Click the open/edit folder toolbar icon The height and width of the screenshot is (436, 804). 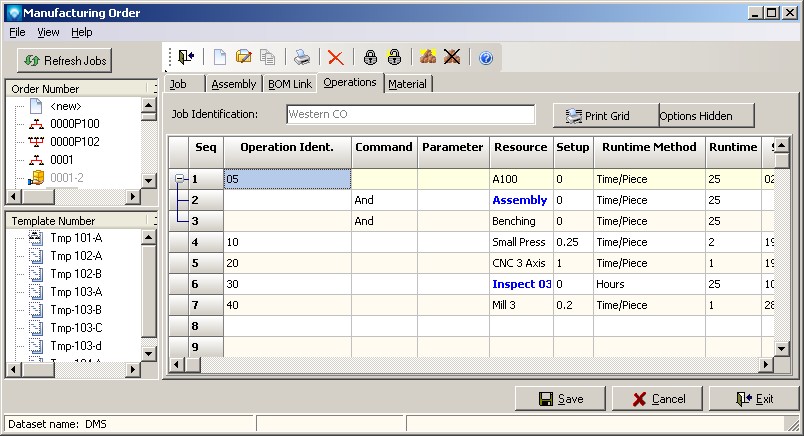click(245, 58)
